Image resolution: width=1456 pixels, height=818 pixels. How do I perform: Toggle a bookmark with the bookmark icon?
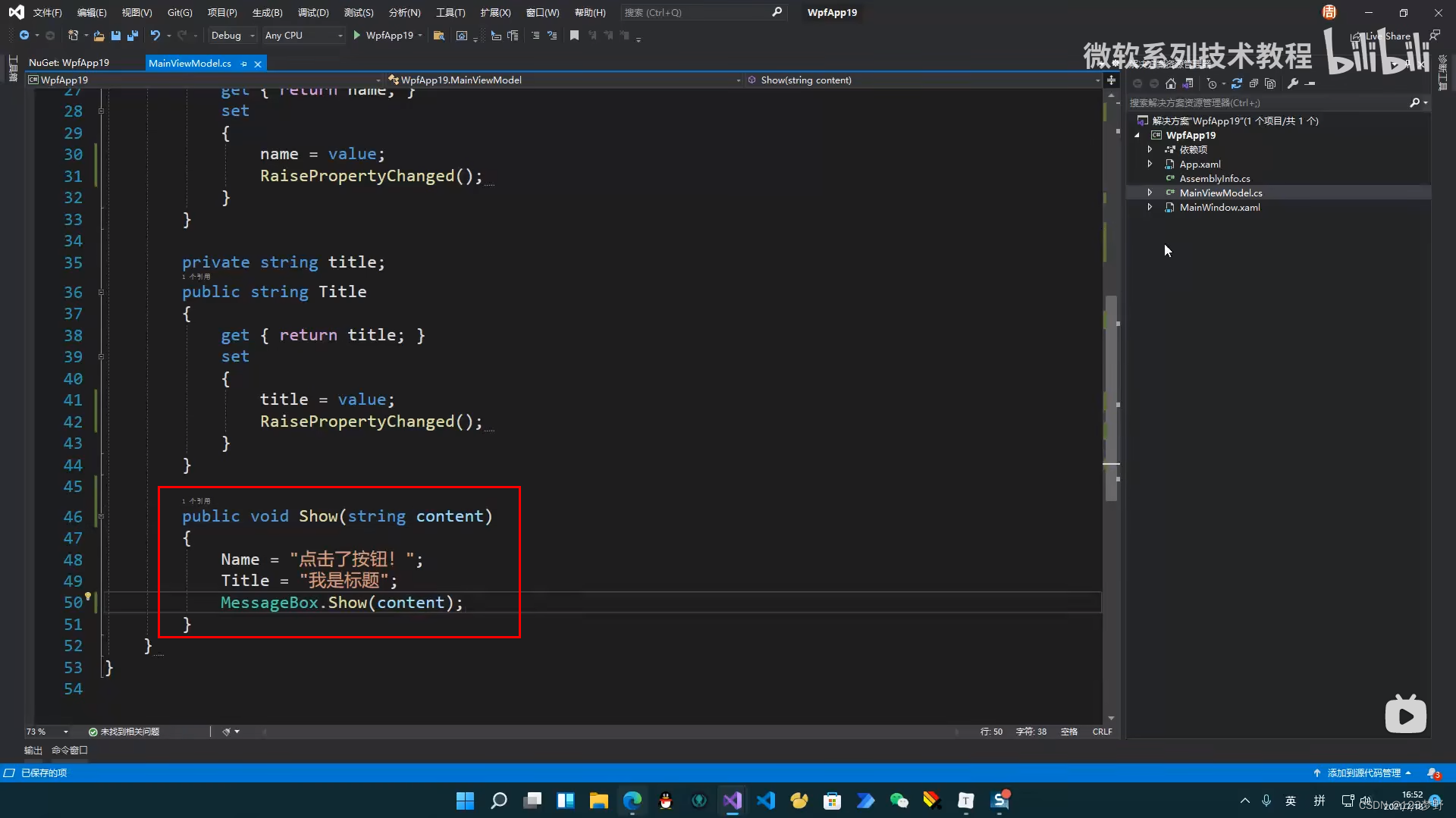click(x=574, y=36)
